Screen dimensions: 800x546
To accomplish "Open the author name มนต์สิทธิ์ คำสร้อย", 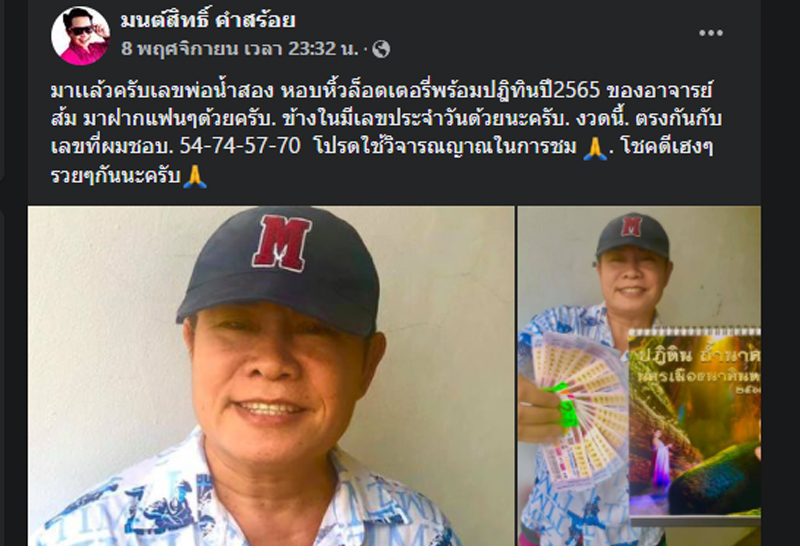I will coord(208,20).
